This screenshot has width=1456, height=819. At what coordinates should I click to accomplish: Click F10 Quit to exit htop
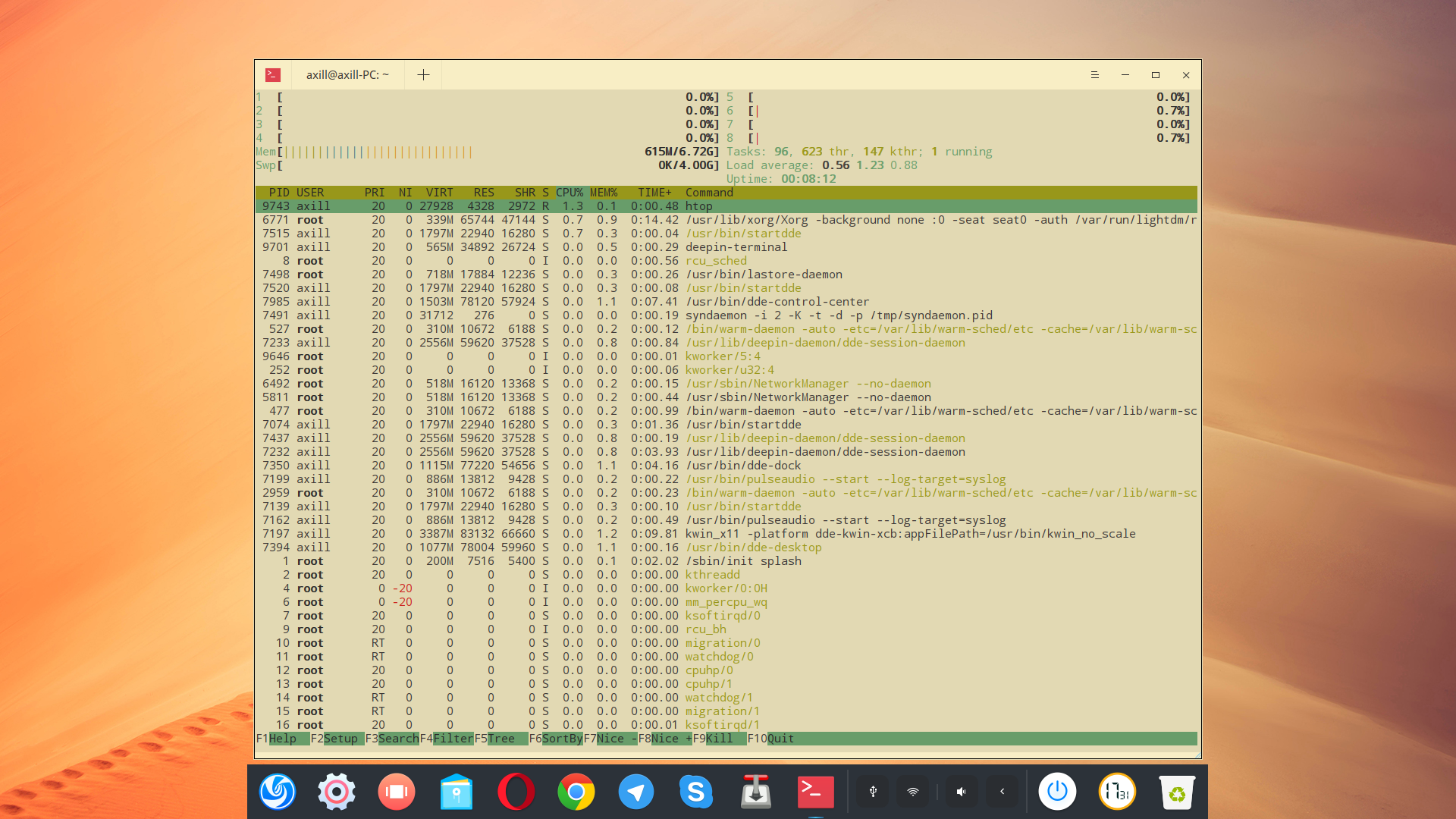click(x=780, y=738)
